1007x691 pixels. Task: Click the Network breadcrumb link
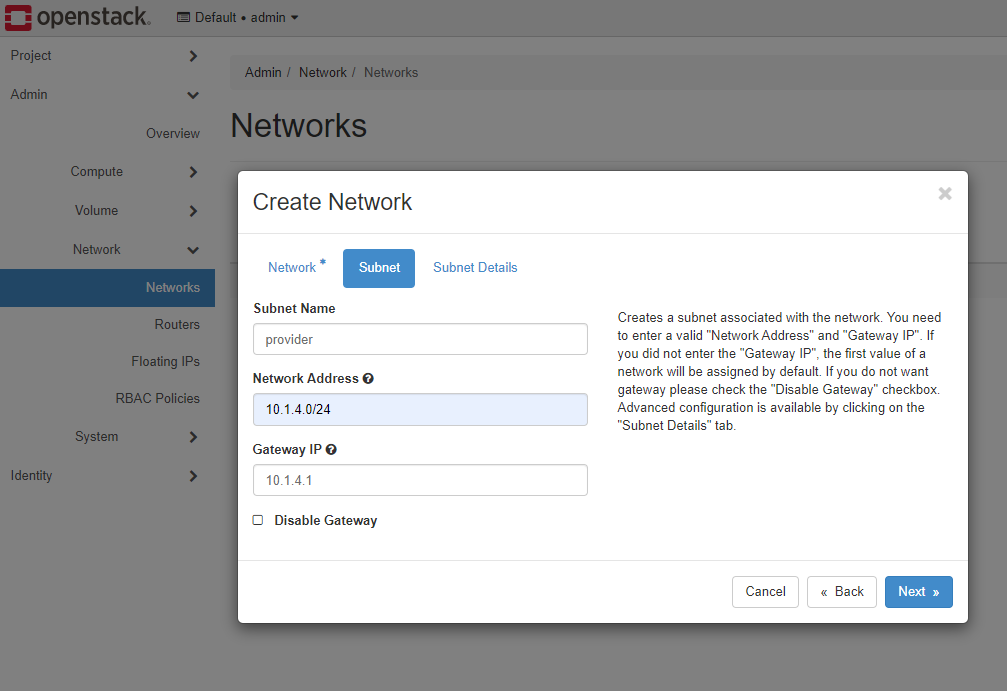[322, 73]
